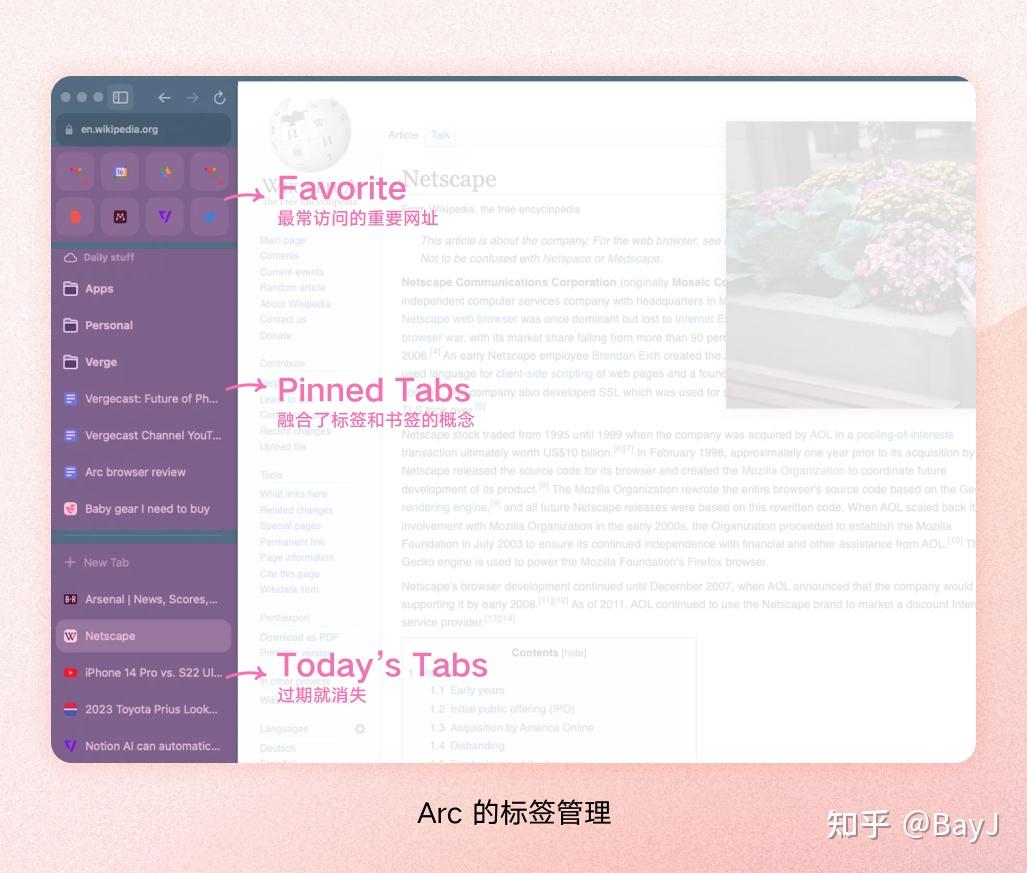The image size is (1027, 873).
Task: Click the page reload icon
Action: click(x=218, y=98)
